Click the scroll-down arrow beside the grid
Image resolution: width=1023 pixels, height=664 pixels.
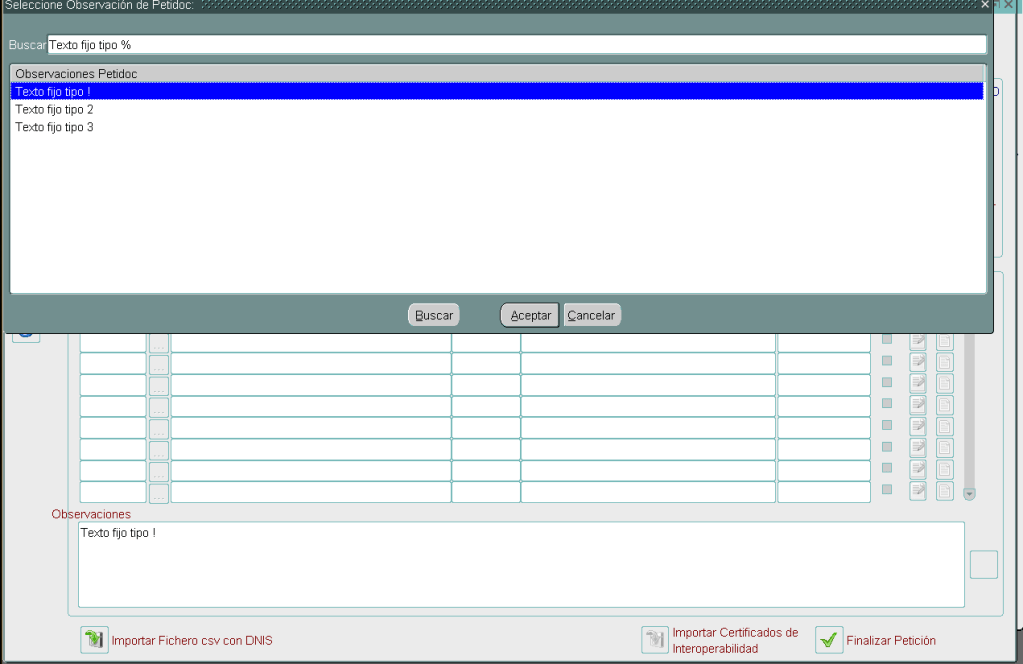click(x=968, y=493)
